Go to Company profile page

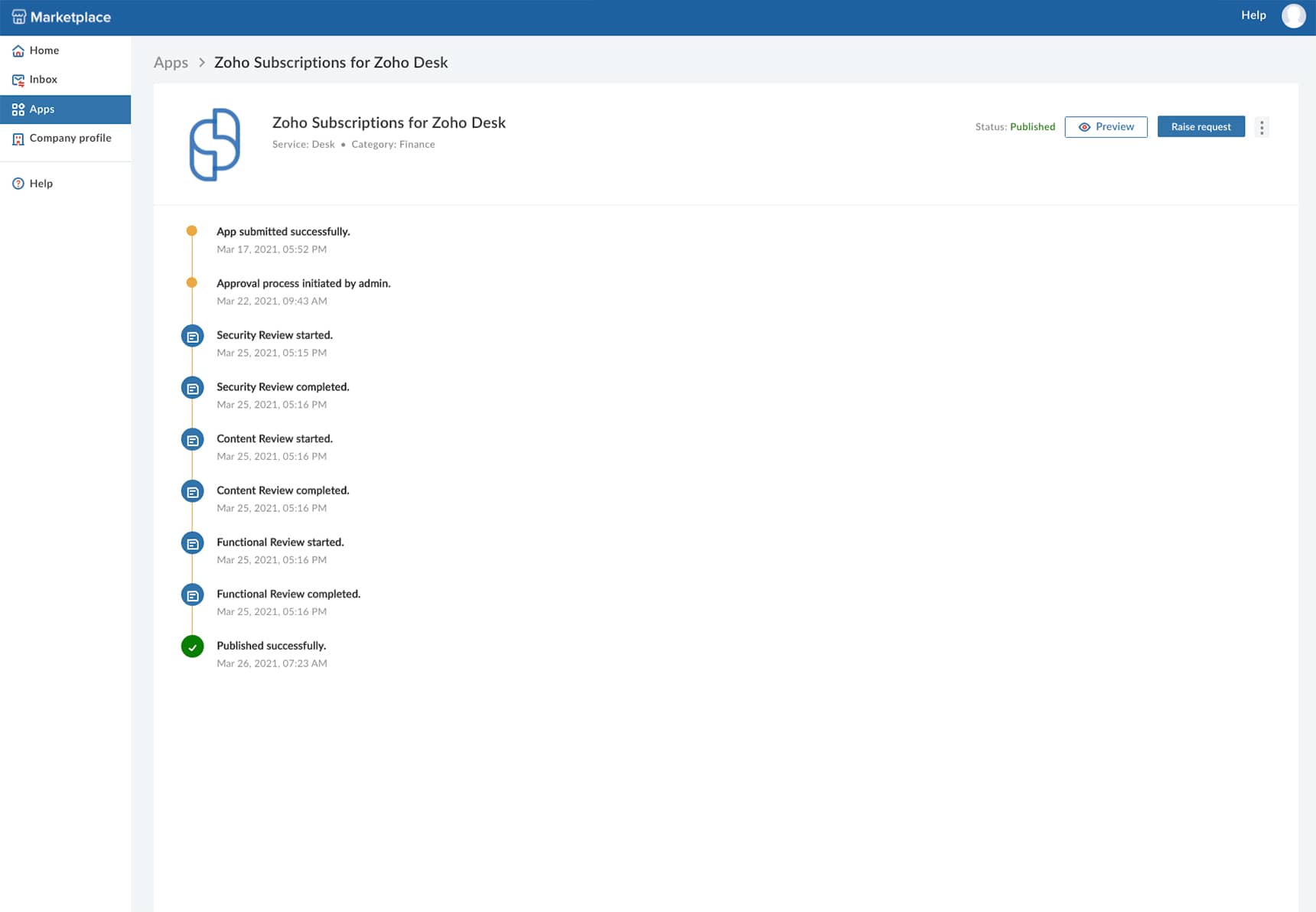(65, 138)
